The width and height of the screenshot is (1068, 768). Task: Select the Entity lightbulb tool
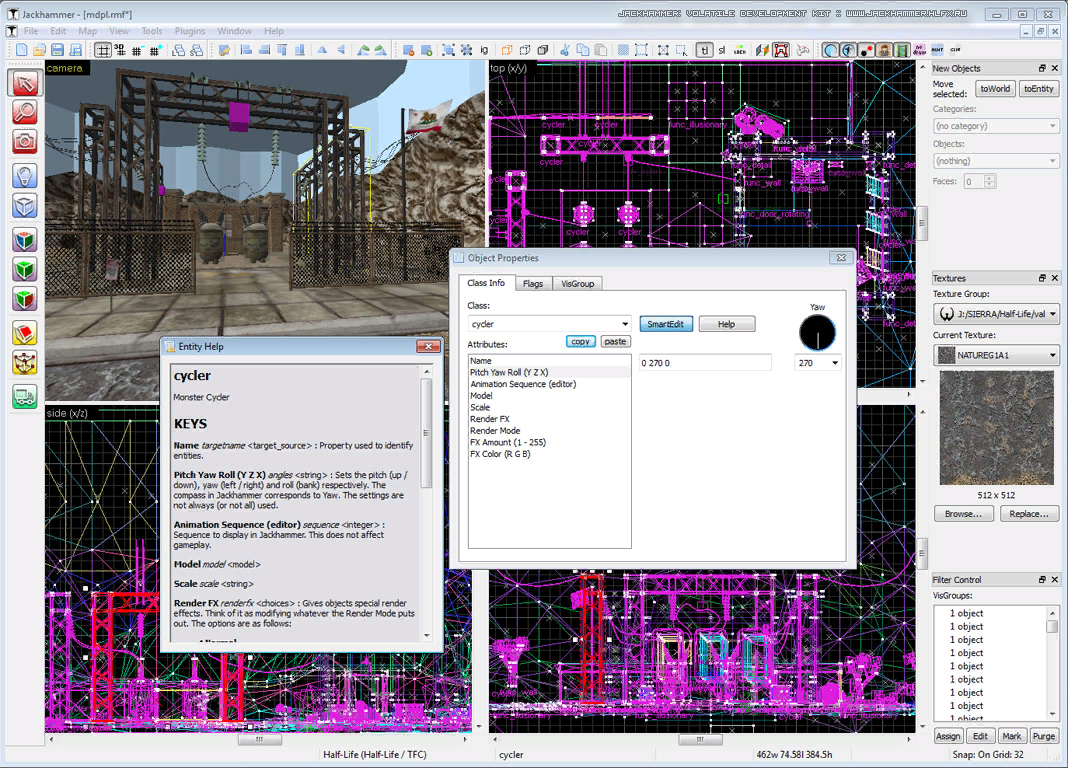[x=25, y=176]
